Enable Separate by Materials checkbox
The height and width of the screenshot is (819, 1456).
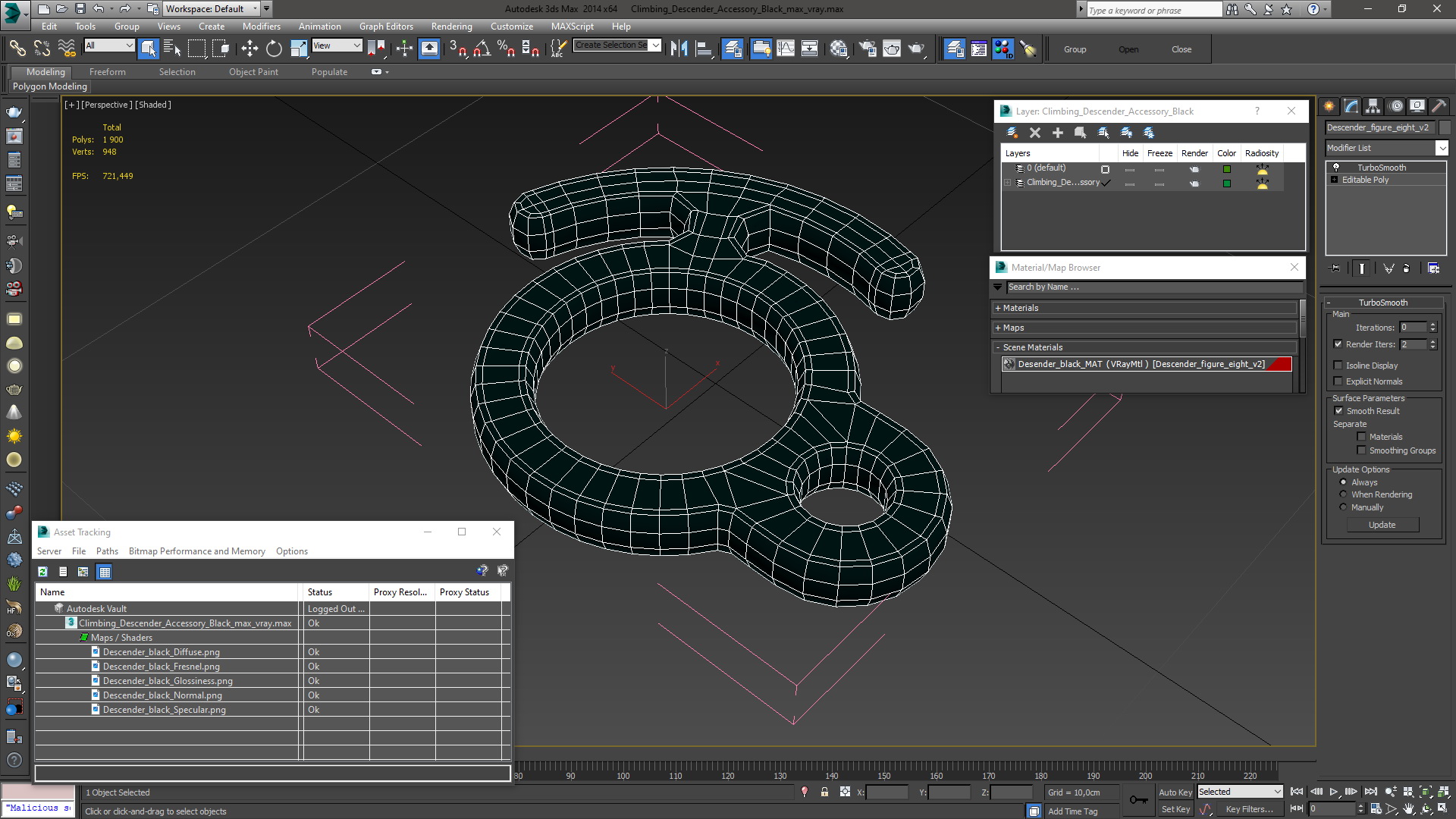pyautogui.click(x=1362, y=437)
